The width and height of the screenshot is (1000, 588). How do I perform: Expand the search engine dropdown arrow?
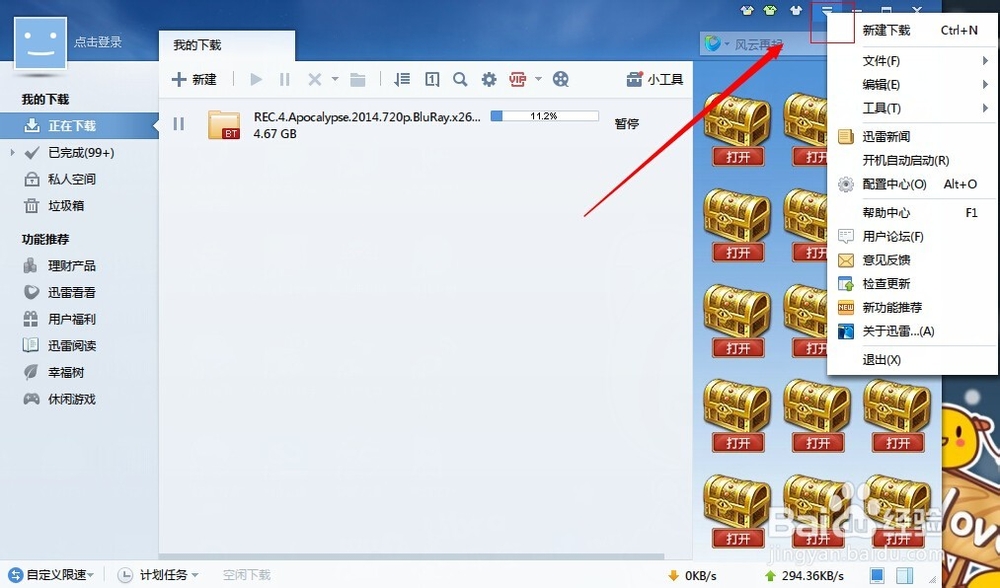click(726, 45)
